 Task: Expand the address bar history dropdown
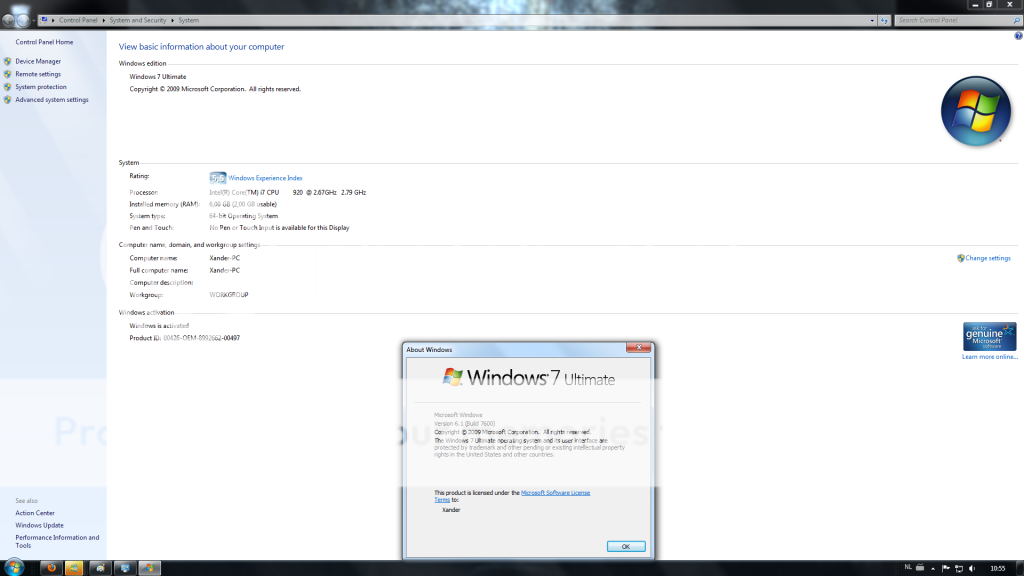(x=871, y=20)
